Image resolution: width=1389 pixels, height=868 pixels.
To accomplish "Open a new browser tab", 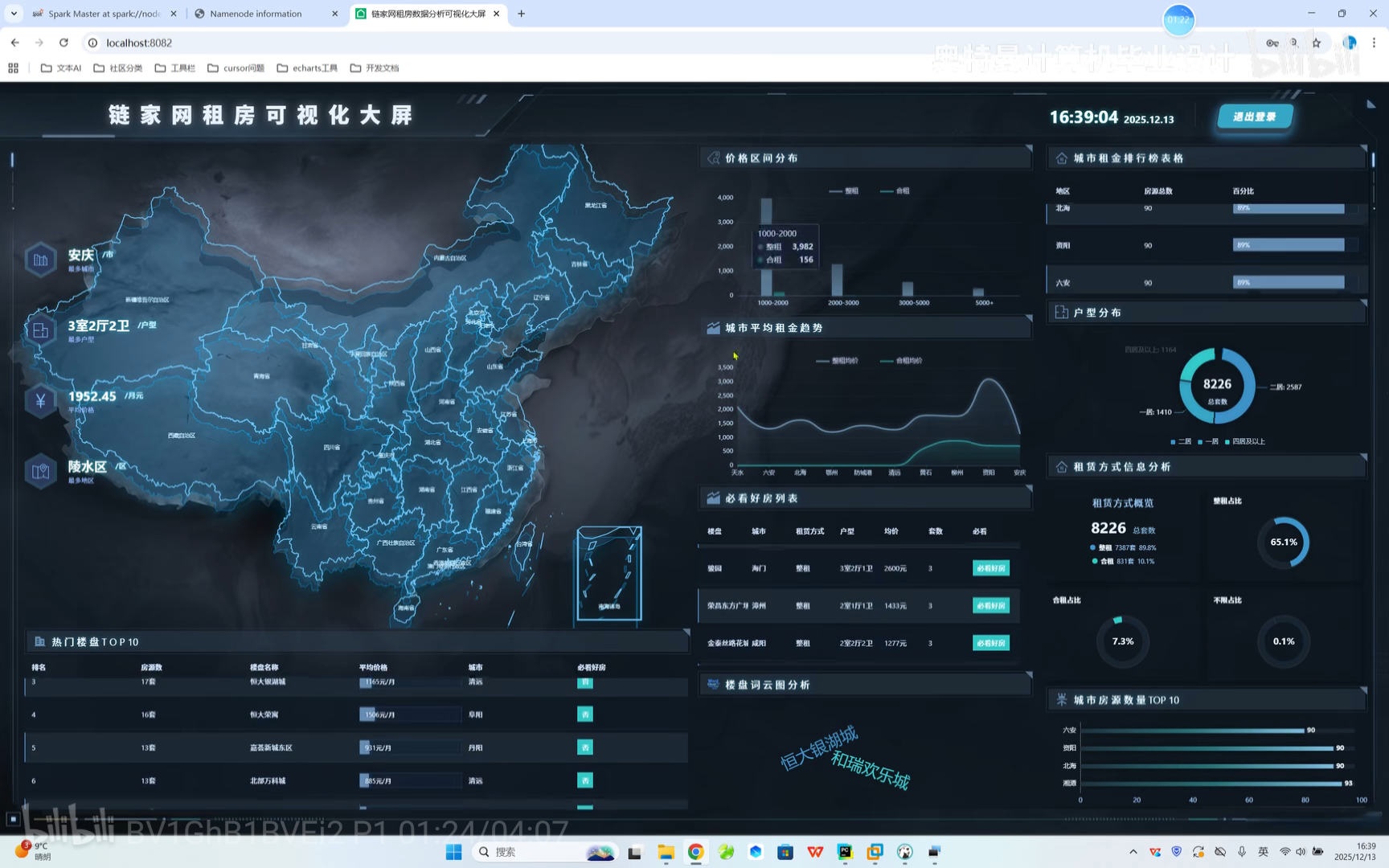I will (522, 14).
